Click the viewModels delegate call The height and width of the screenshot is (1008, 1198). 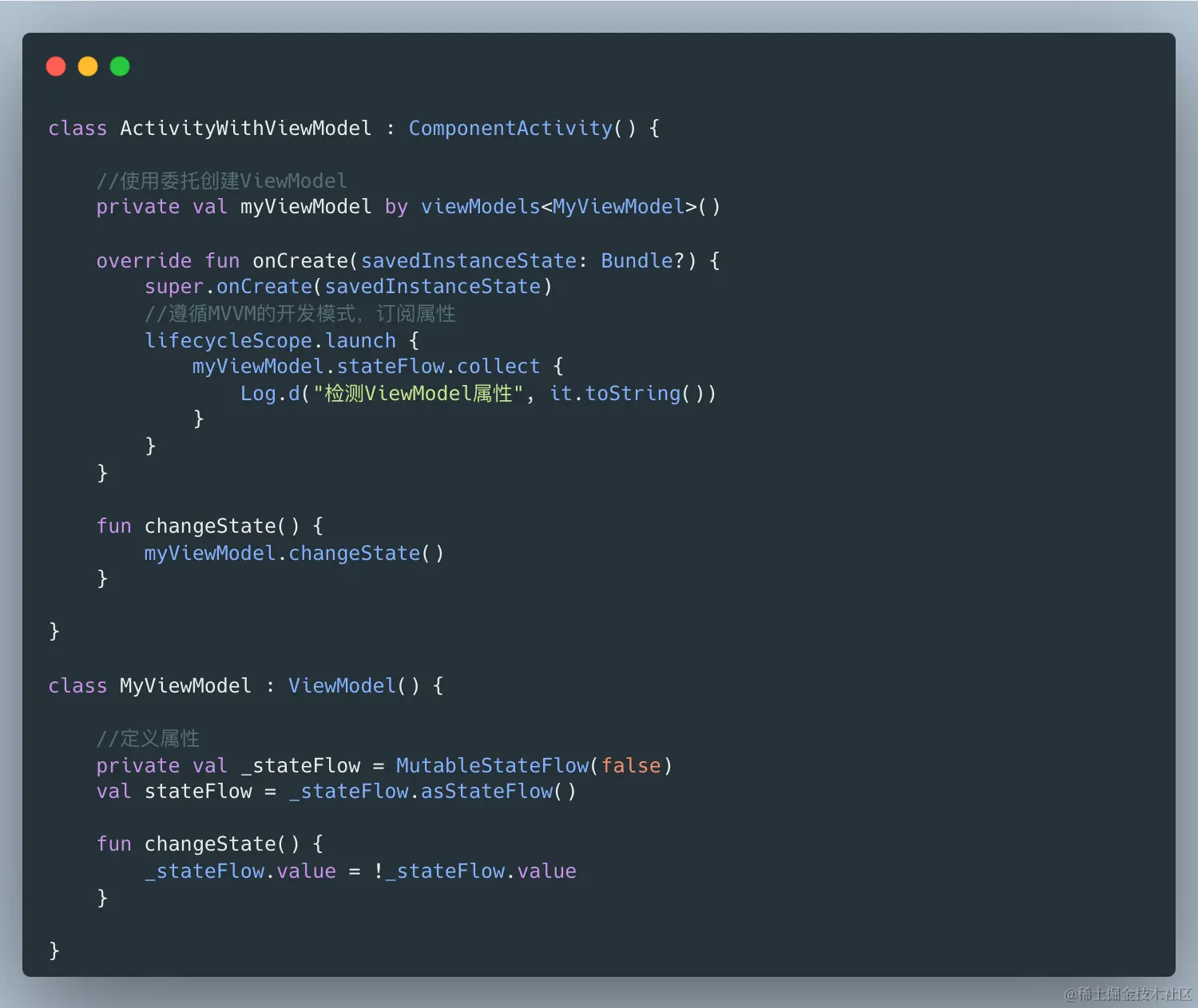point(479,206)
